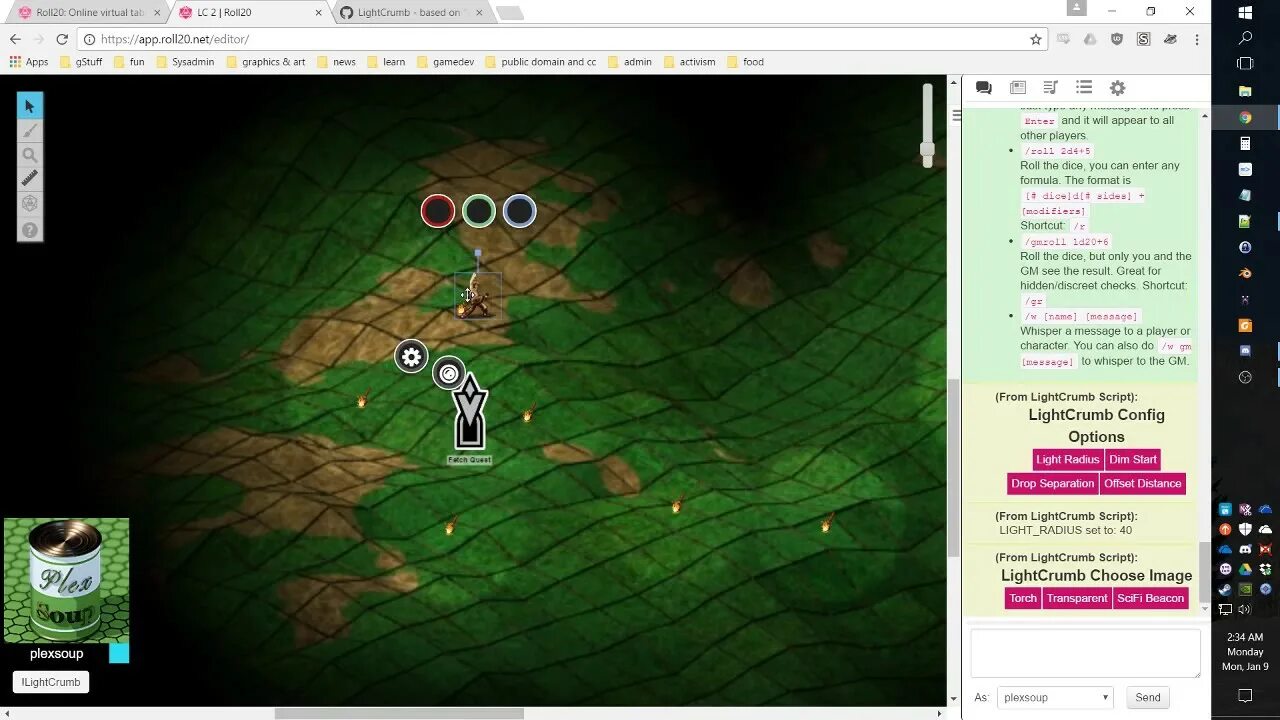
Task: Click the Light Radius config button
Action: [x=1067, y=460]
